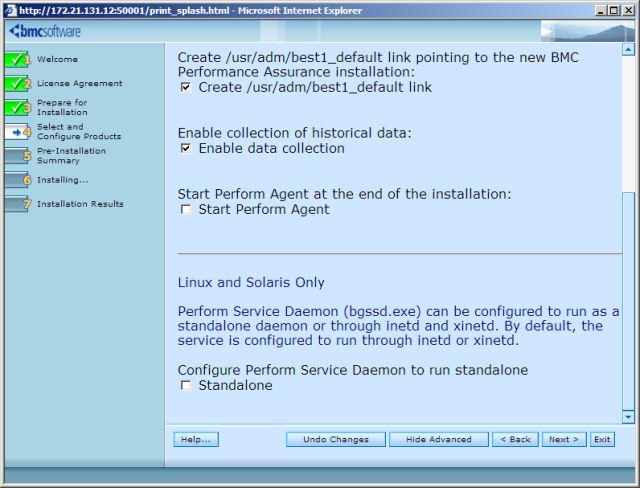Image resolution: width=640 pixels, height=488 pixels.
Task: Click the scrollbar down arrow
Action: [628, 417]
